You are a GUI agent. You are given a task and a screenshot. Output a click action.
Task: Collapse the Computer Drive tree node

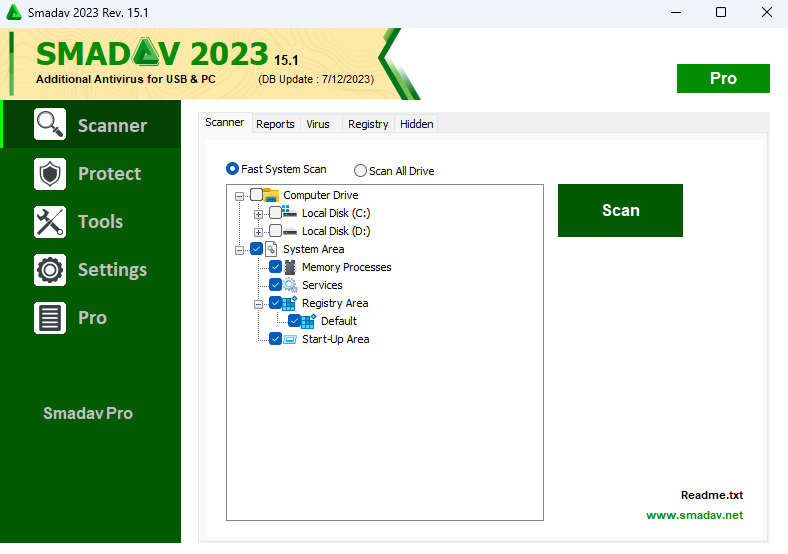coord(240,196)
